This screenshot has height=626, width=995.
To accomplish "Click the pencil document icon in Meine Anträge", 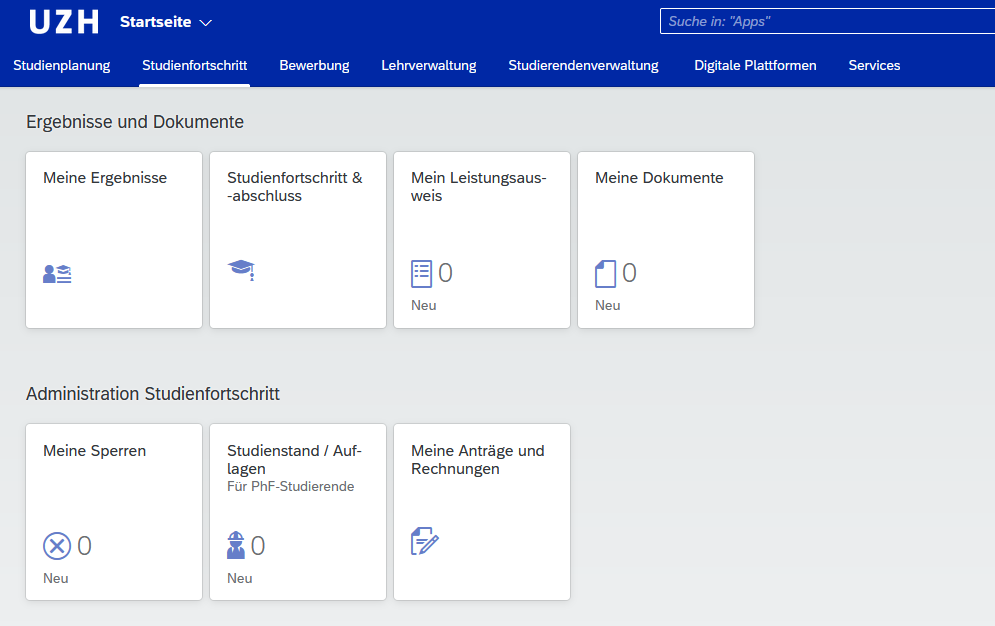I will click(425, 541).
